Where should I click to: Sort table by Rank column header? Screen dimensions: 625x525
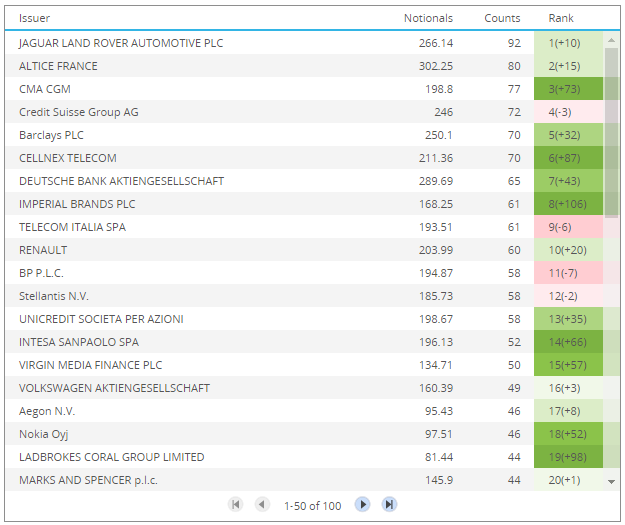point(561,18)
